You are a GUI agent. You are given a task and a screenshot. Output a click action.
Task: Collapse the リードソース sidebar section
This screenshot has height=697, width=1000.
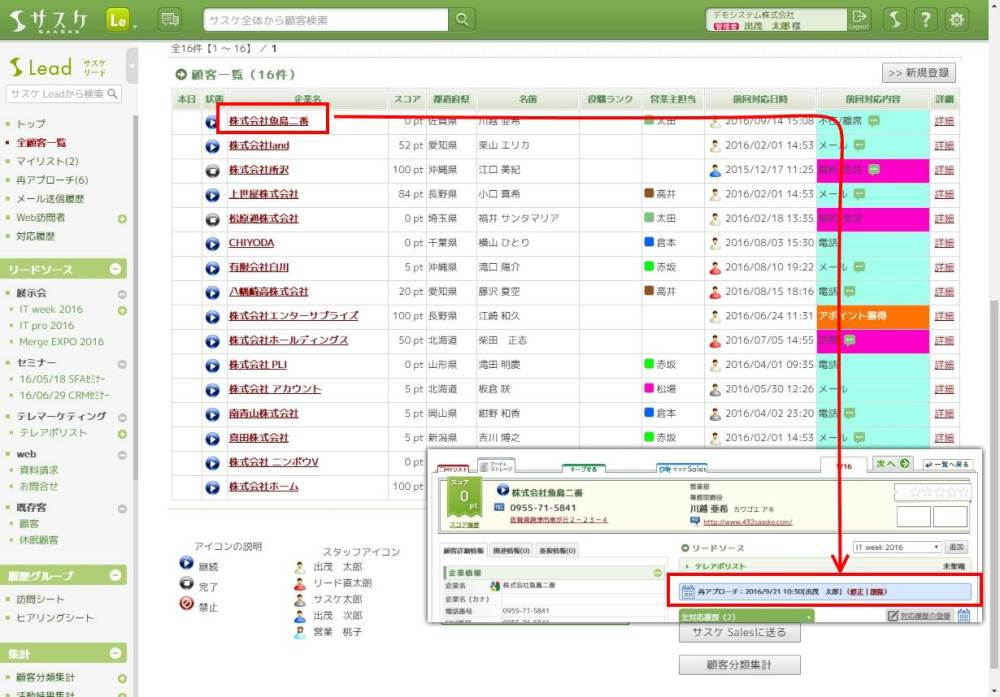tap(116, 270)
